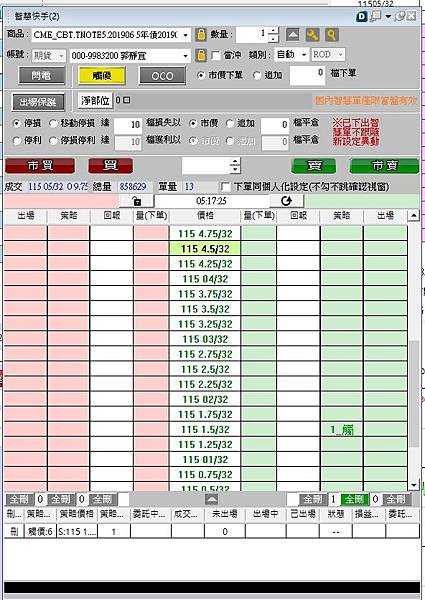Screen dimensions: 425x600
Task: Click the yellow 觸價 button
Action: [102, 76]
